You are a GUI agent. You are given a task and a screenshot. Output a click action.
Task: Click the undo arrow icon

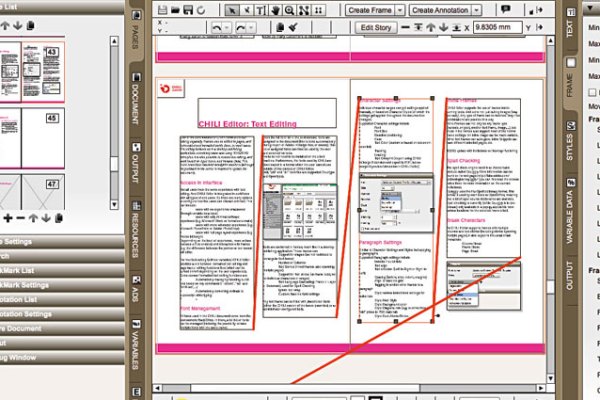coord(217,28)
